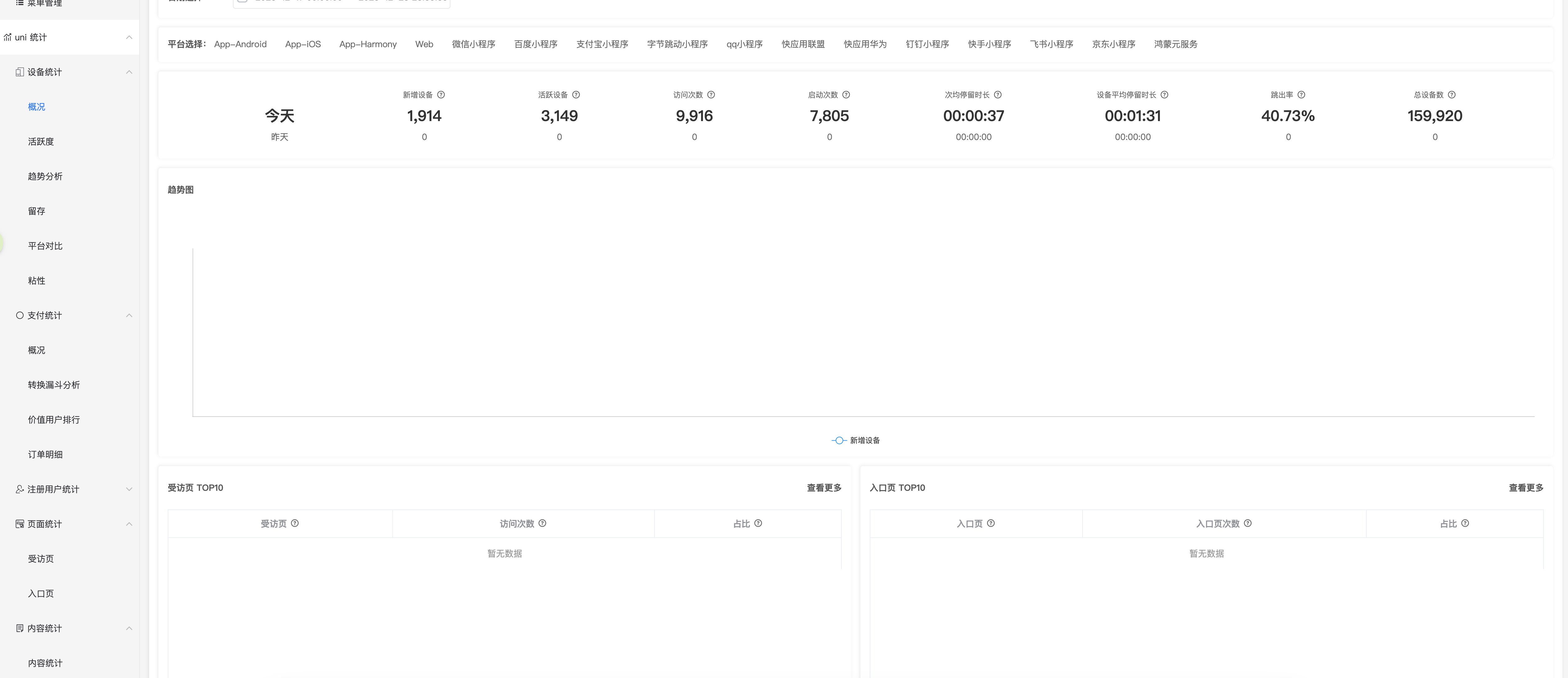Click help icon next to 受访页 header
This screenshot has width=1568, height=678.
tap(294, 523)
